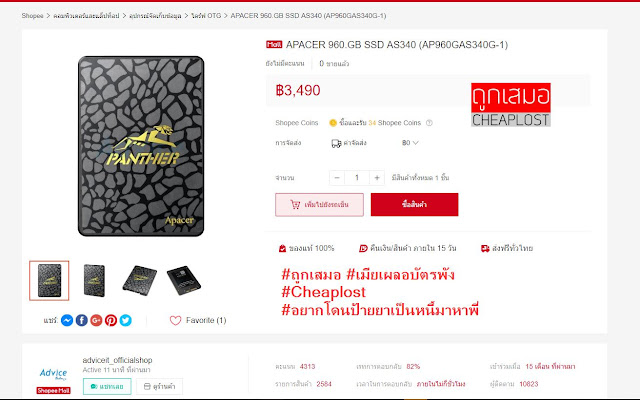Share product via Facebook Messenger icon
Image resolution: width=640 pixels, height=400 pixels.
pos(67,320)
